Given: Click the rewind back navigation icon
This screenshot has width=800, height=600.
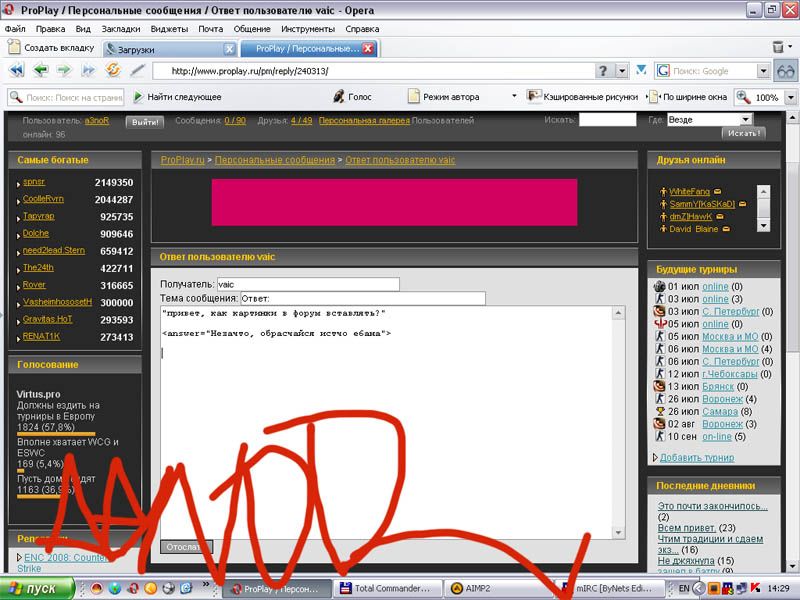Looking at the screenshot, I should [x=17, y=70].
